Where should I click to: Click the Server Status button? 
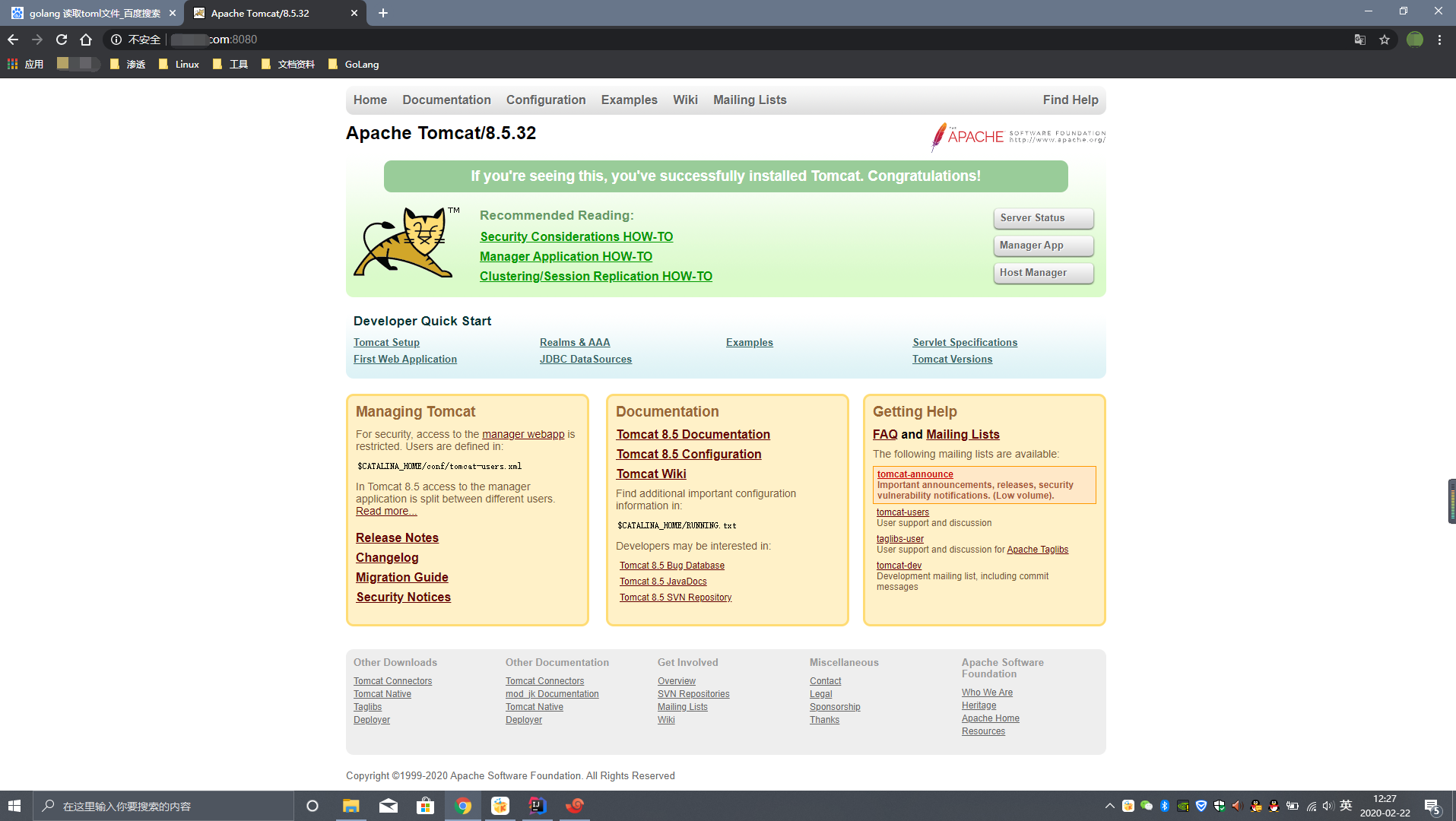(x=1043, y=218)
